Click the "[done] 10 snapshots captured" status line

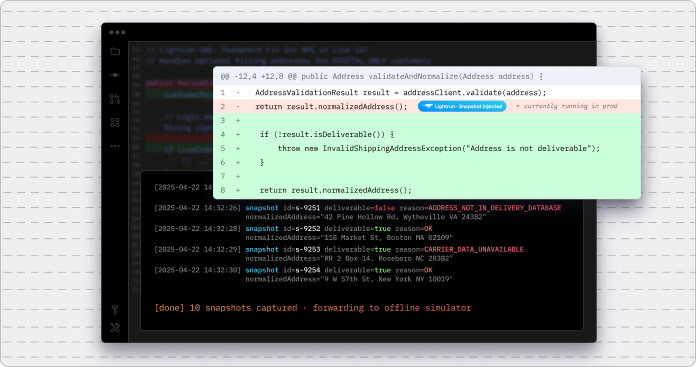pos(312,308)
